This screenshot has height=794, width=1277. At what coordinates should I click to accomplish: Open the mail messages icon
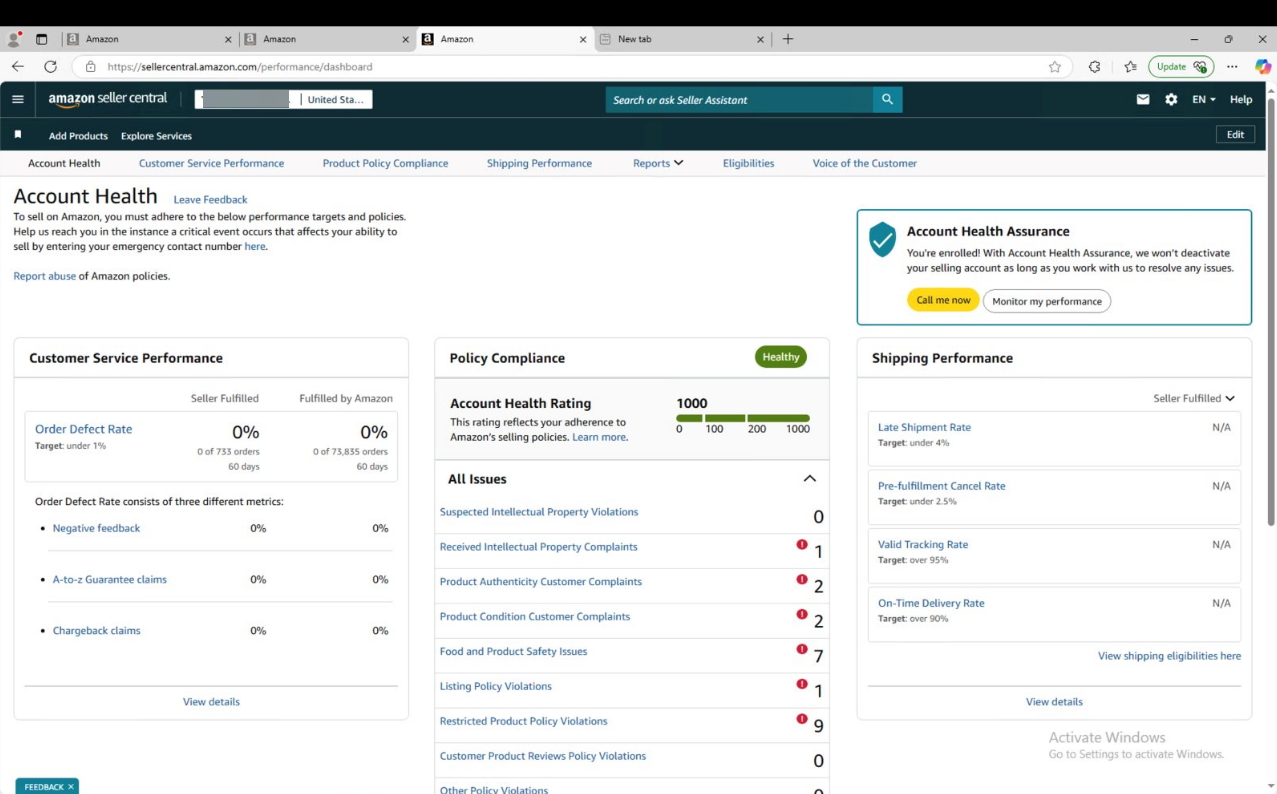(1143, 99)
